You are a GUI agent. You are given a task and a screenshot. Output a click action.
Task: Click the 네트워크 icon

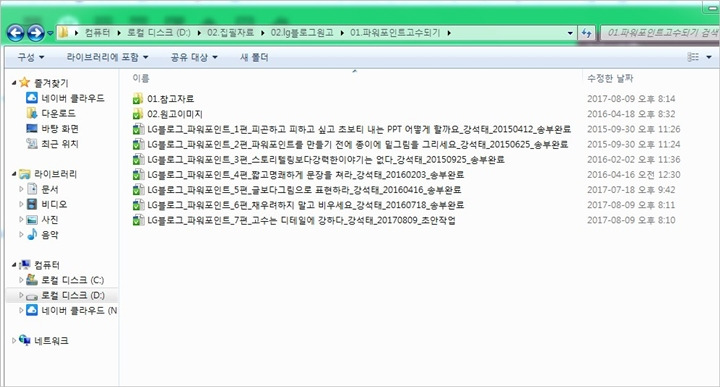pyautogui.click(x=25, y=340)
